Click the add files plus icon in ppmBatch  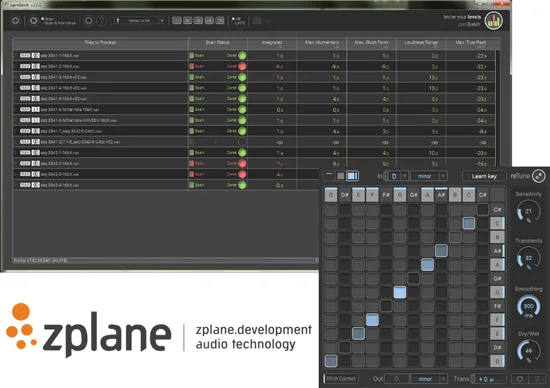pos(15,21)
